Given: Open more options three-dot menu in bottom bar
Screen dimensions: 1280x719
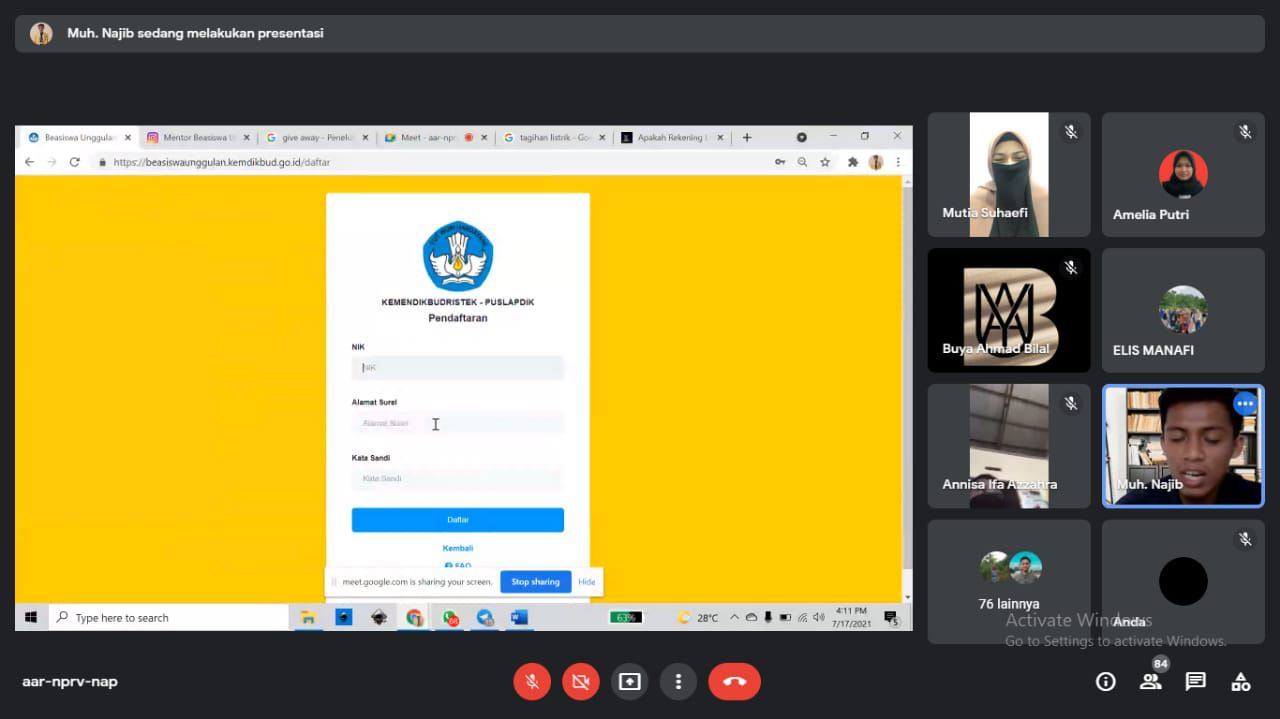Looking at the screenshot, I should (x=678, y=682).
